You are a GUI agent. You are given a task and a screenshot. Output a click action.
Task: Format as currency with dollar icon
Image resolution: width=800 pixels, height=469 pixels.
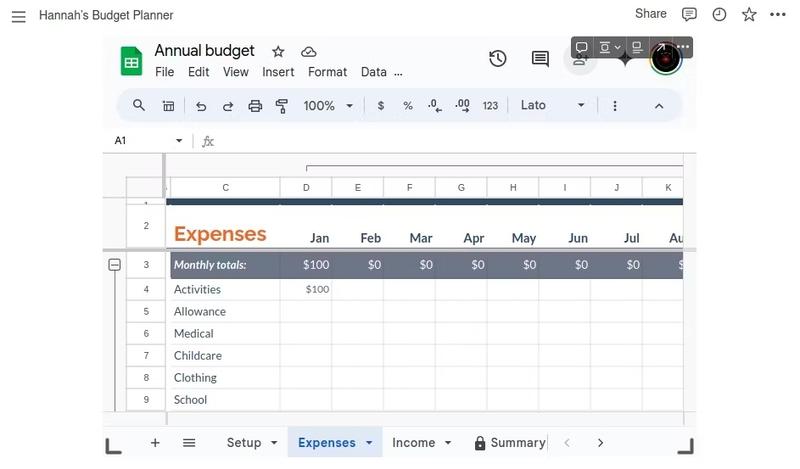tap(381, 106)
